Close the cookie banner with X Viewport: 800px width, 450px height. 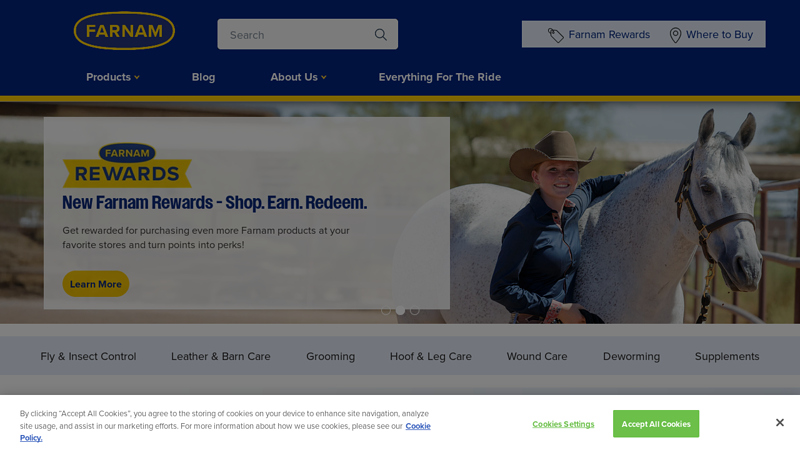(780, 422)
